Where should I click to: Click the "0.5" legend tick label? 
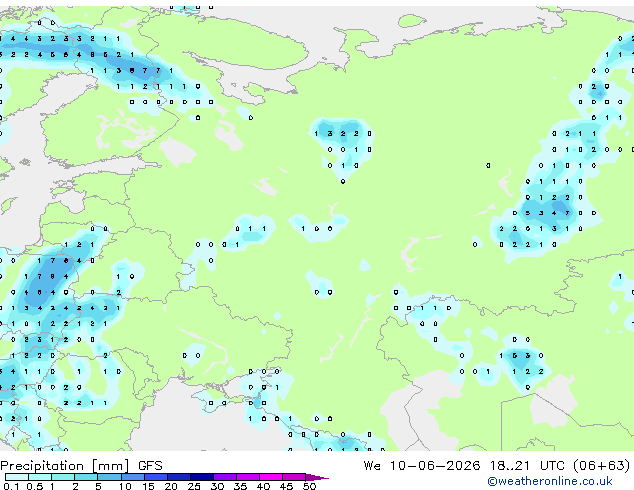[x=35, y=486]
